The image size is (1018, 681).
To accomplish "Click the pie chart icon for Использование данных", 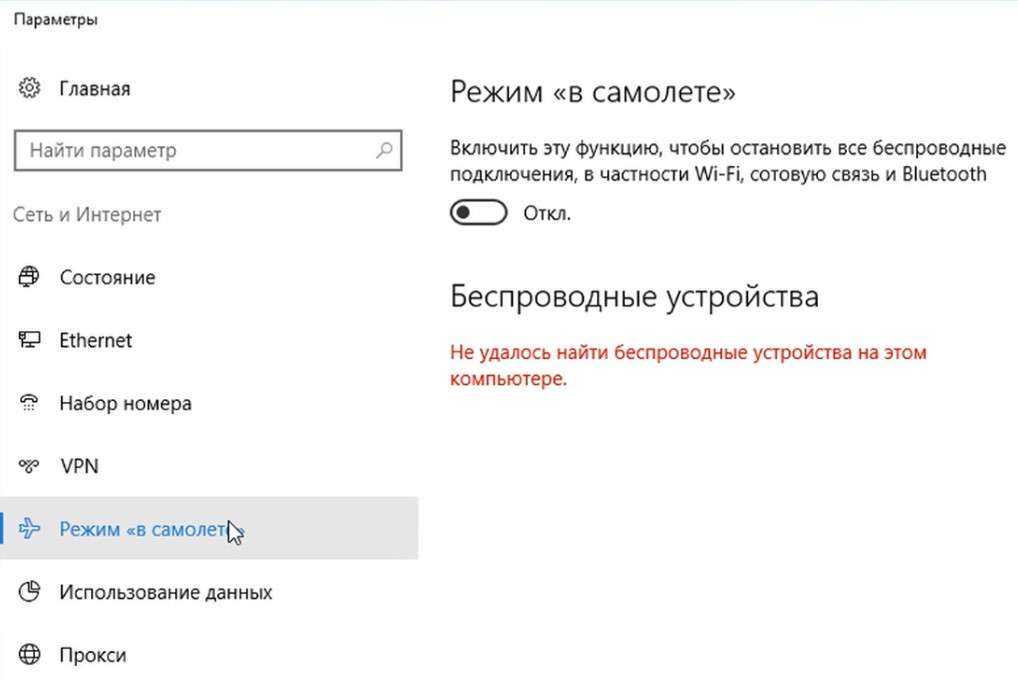I will [30, 592].
